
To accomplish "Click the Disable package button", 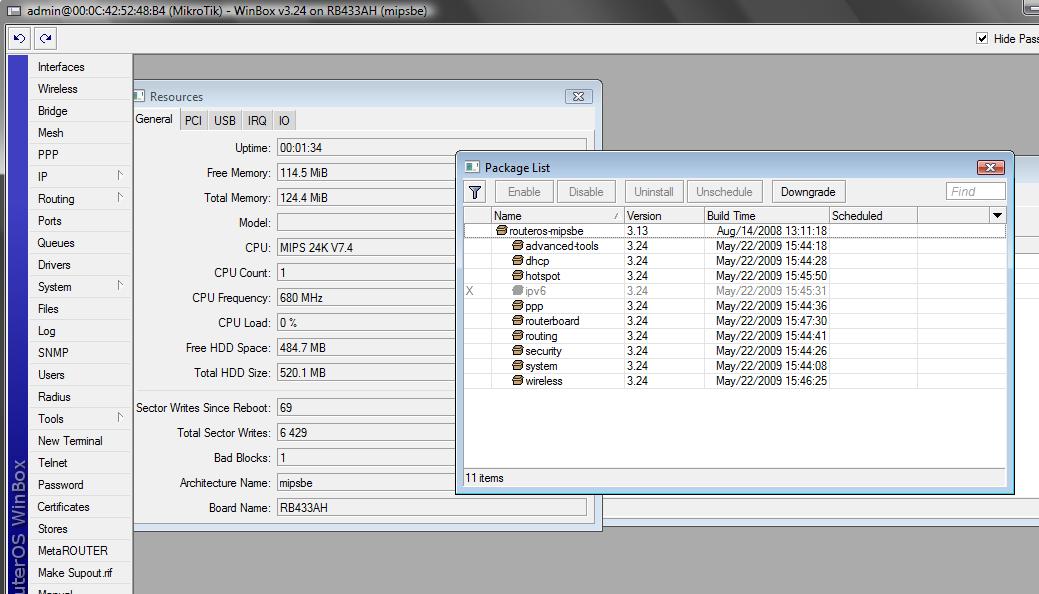I will pyautogui.click(x=586, y=192).
